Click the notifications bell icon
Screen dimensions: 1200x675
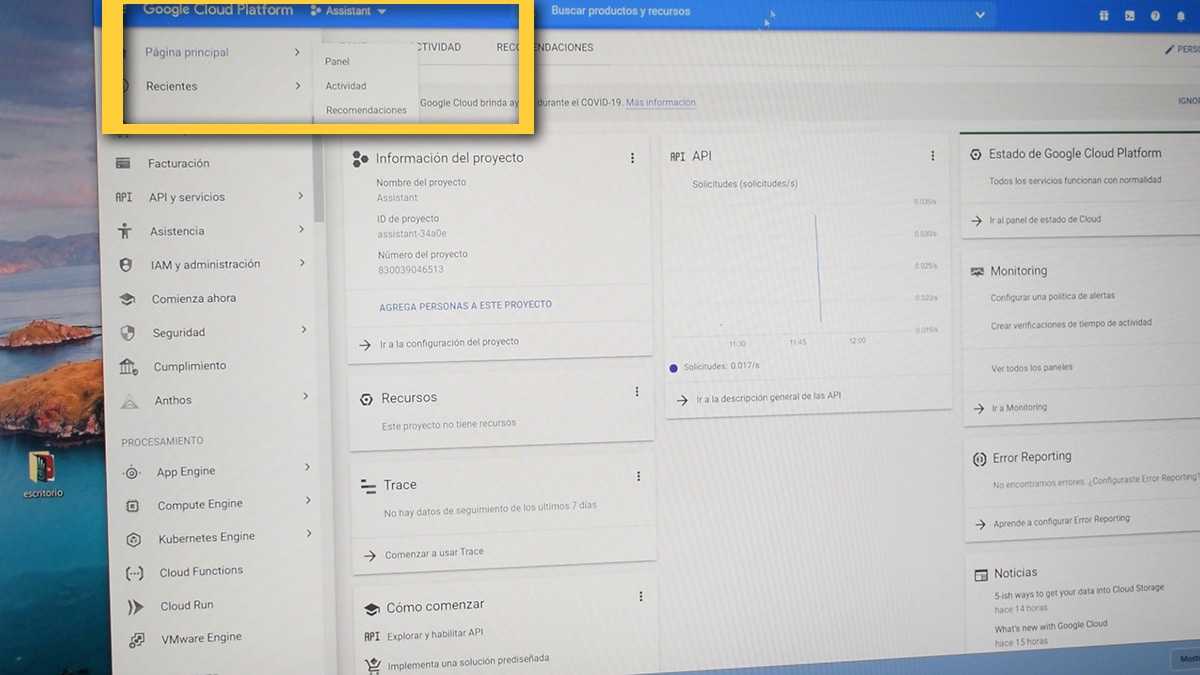1181,16
